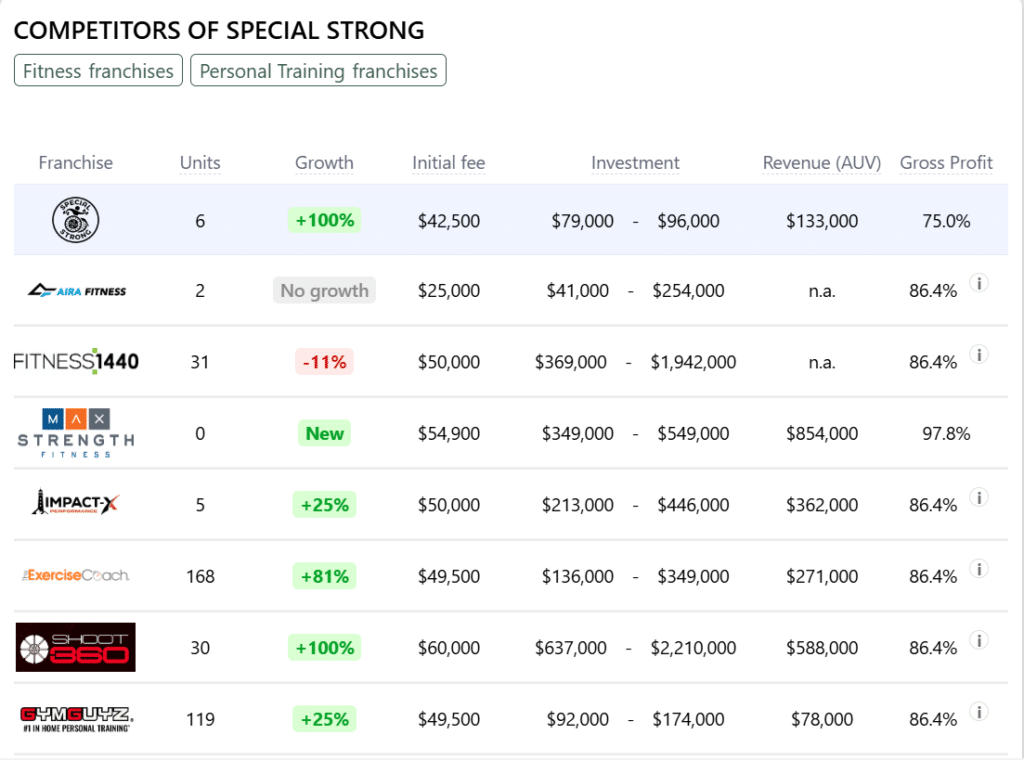
Task: Click the -11% growth badge
Action: [x=325, y=362]
